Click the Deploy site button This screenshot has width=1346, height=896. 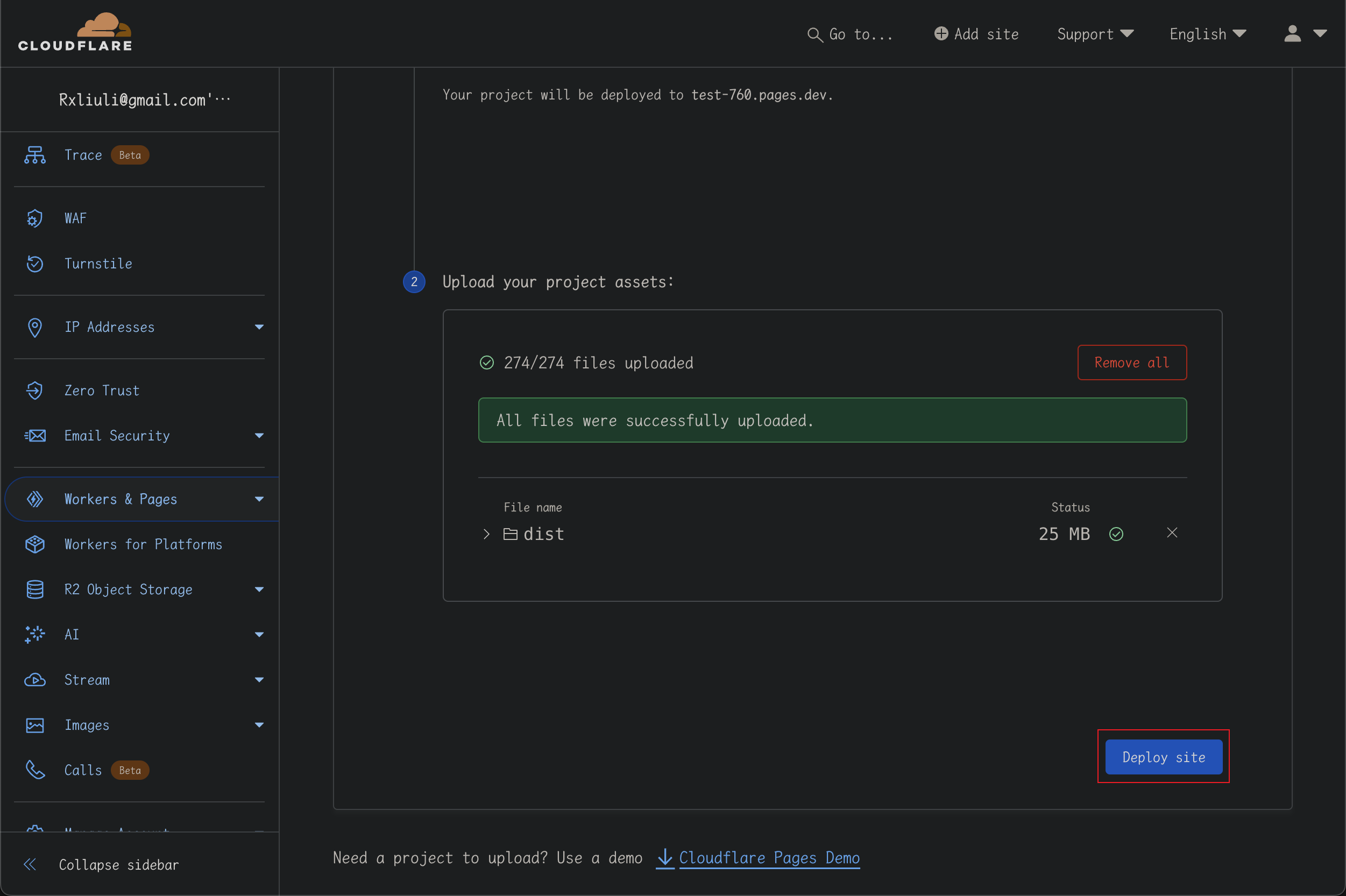pyautogui.click(x=1163, y=757)
